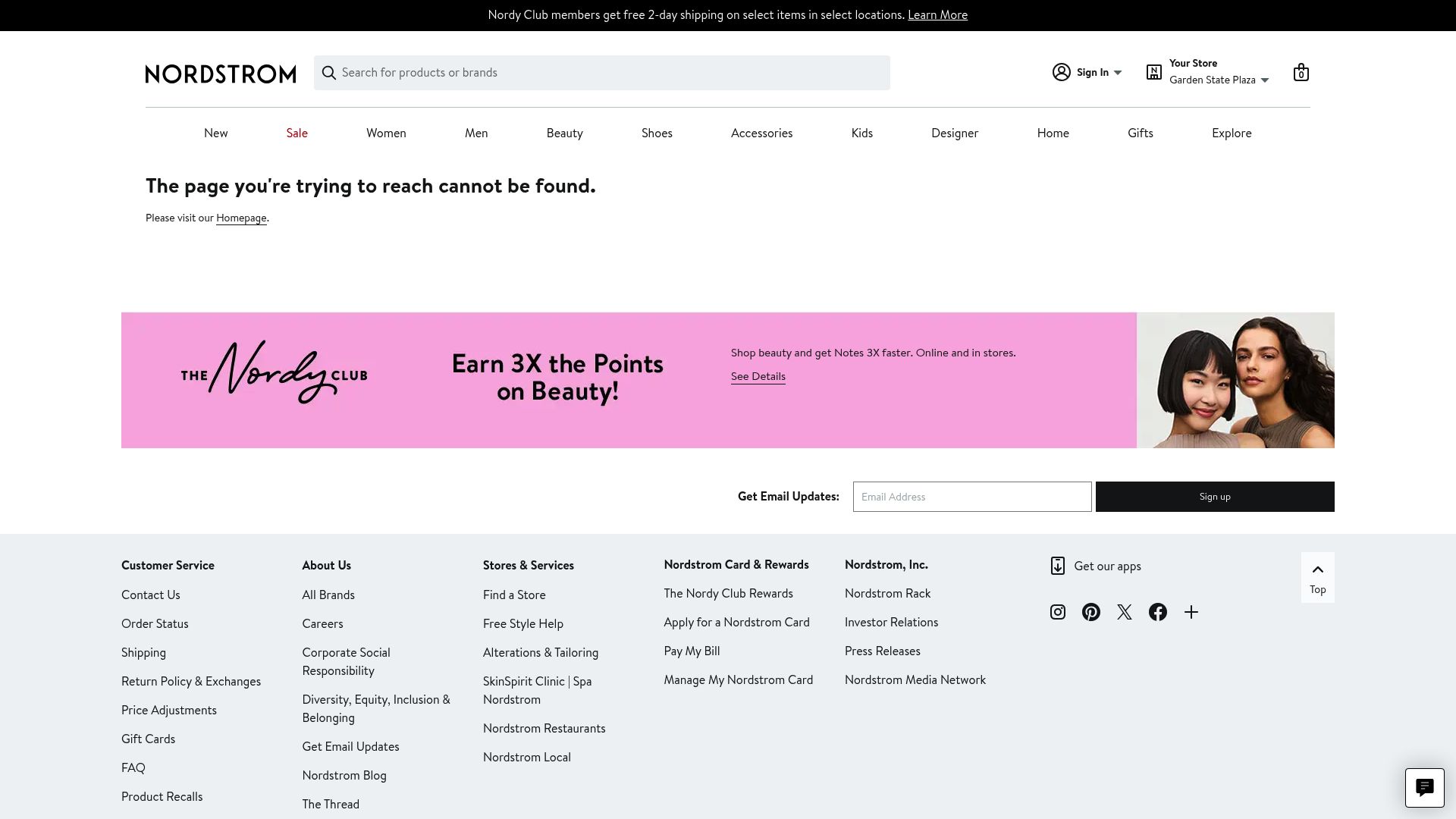Open the live chat icon

[x=1425, y=788]
